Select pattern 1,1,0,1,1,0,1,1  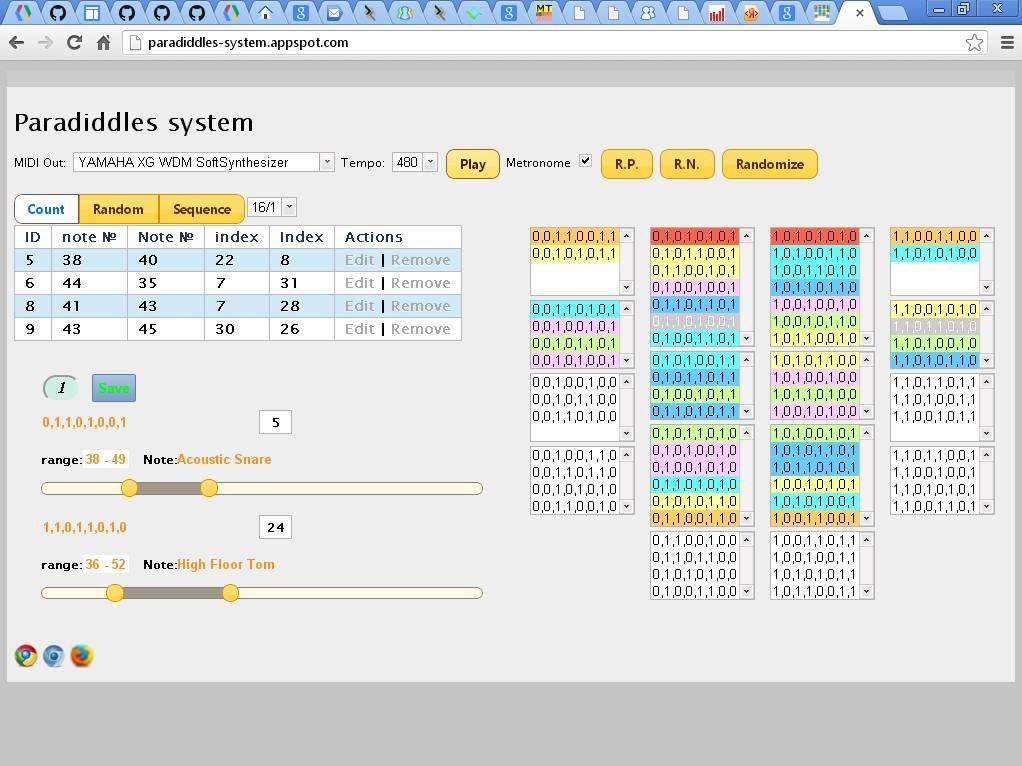click(935, 382)
